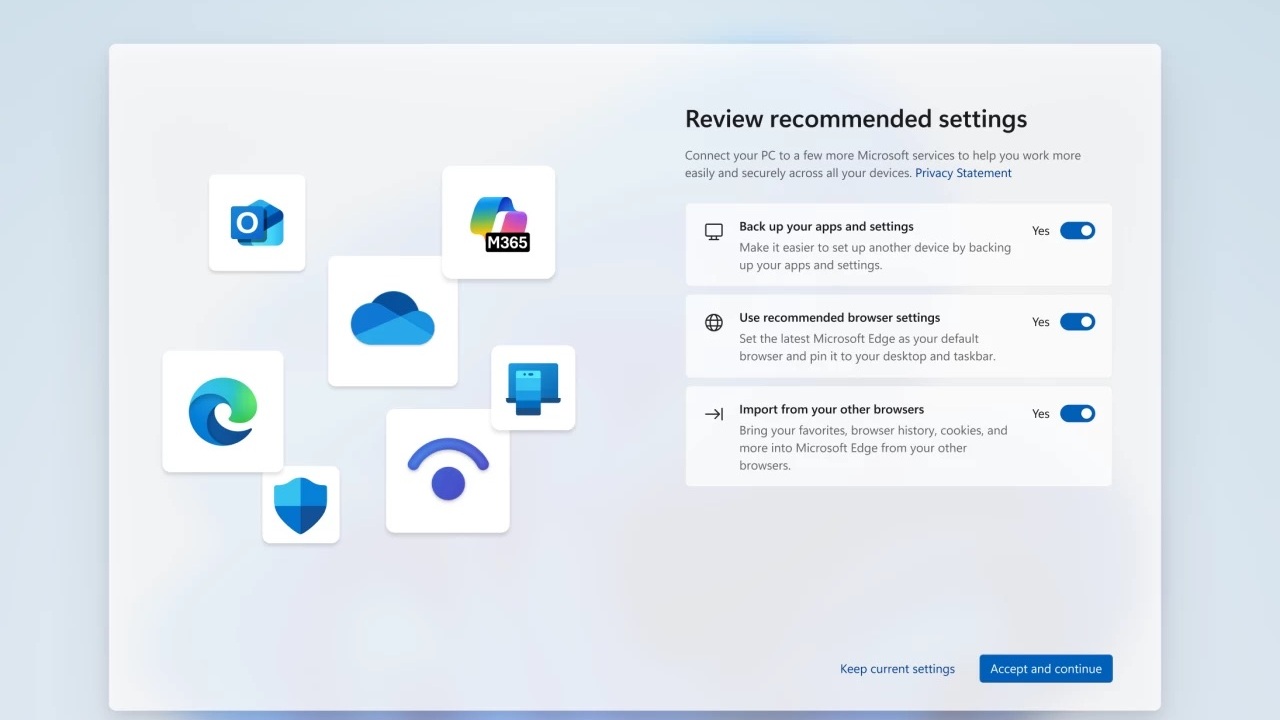
Task: Click the monitor icon beside Back up apps
Action: (x=714, y=232)
